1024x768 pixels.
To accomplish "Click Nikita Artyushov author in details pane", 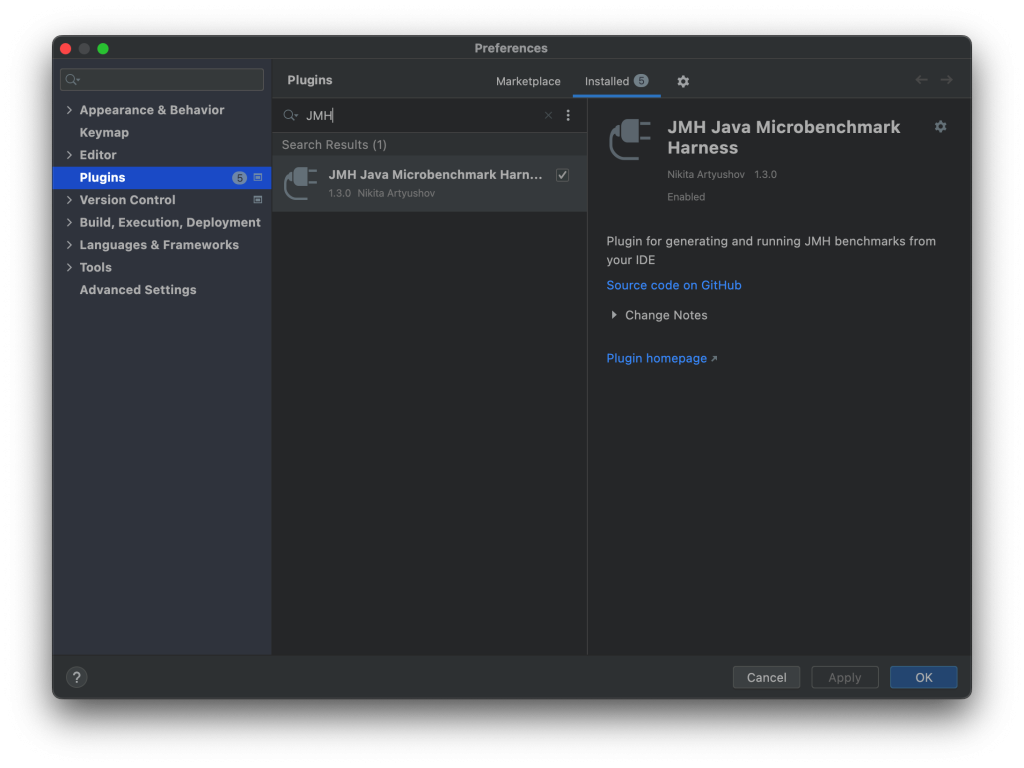I will pyautogui.click(x=705, y=174).
